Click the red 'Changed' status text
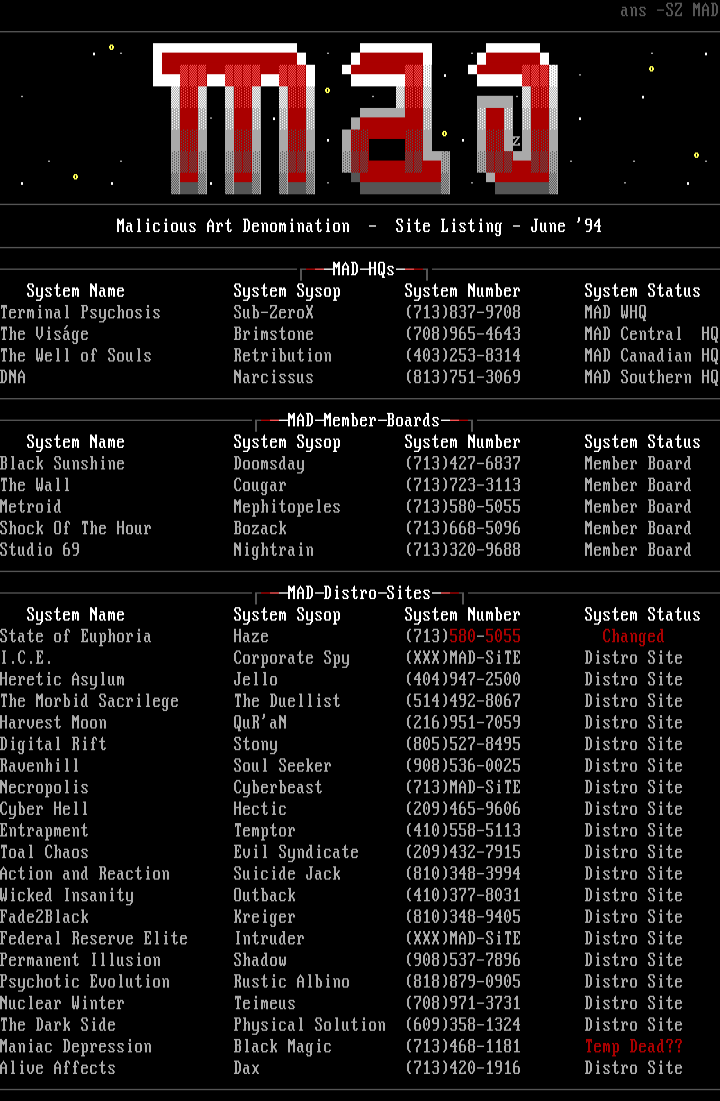Viewport: 720px width, 1101px height. tap(633, 637)
